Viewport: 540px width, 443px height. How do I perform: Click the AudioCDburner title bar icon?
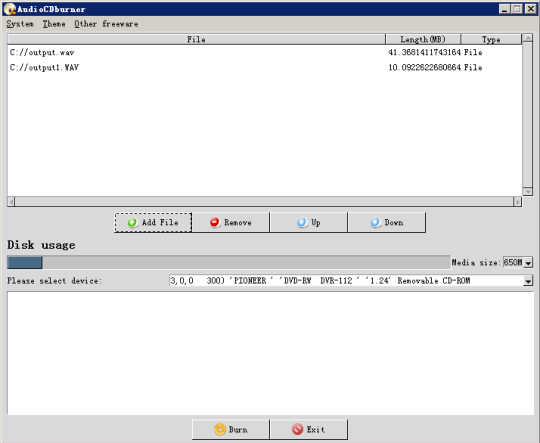click(x=10, y=9)
